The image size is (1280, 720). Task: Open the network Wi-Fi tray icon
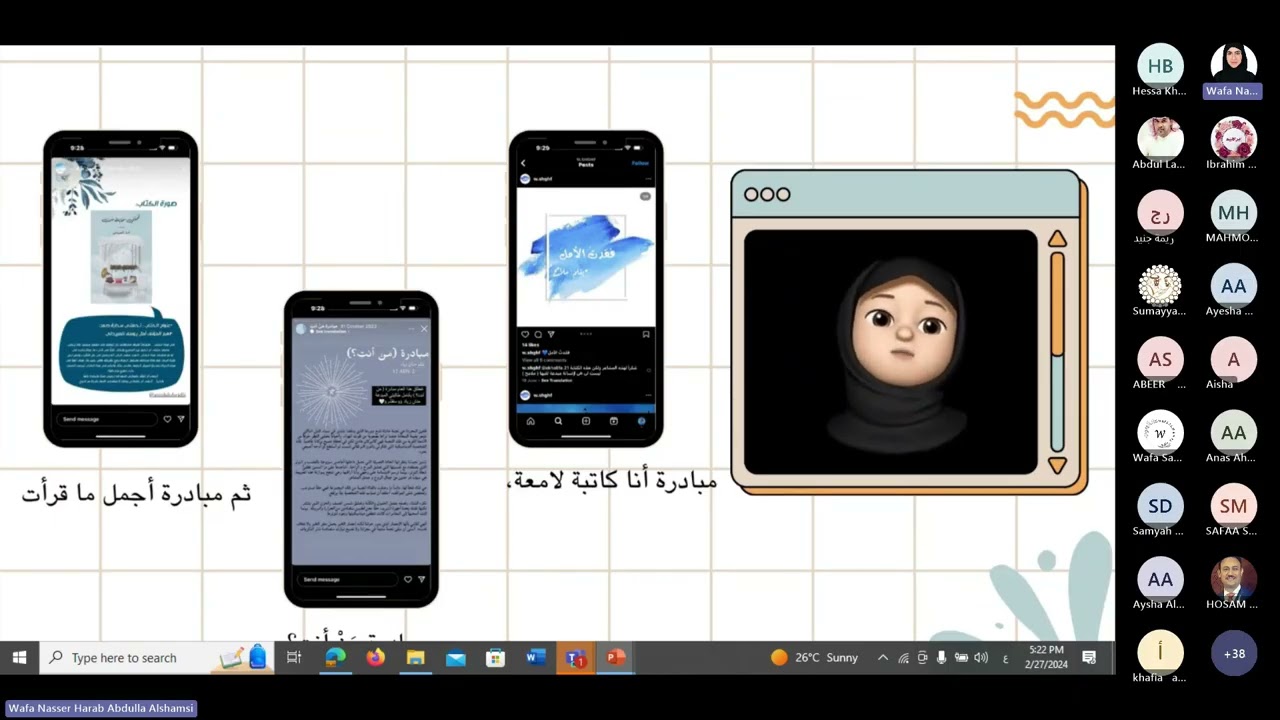(x=903, y=657)
